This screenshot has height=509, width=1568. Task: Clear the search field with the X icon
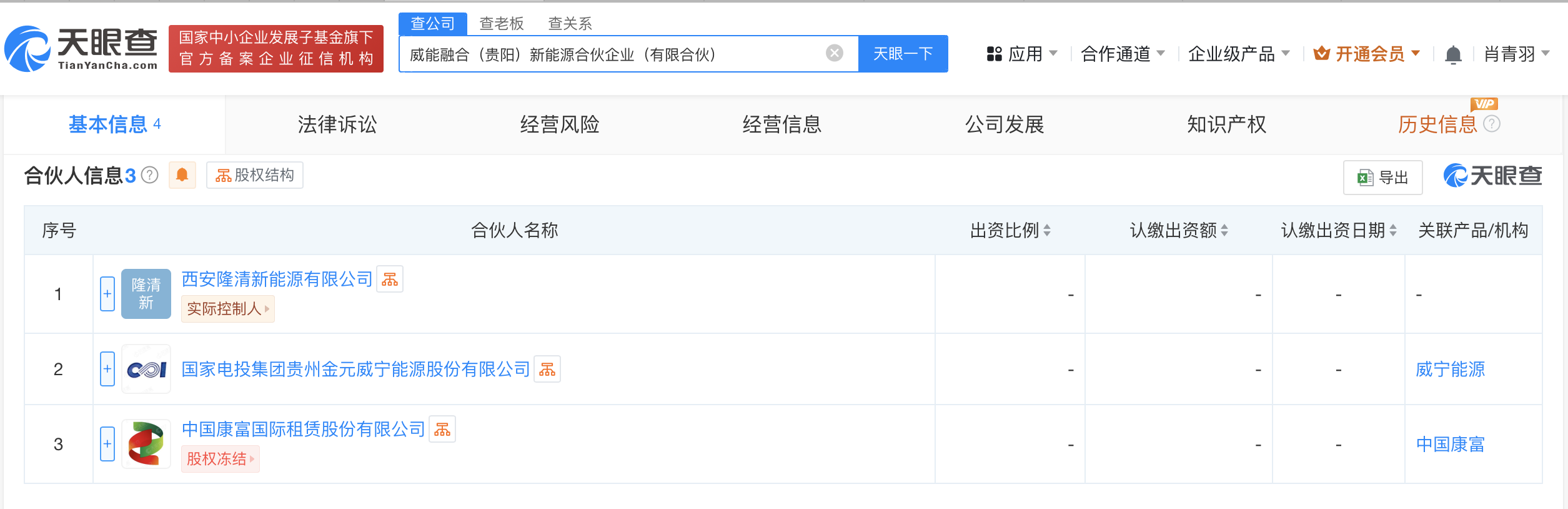834,53
